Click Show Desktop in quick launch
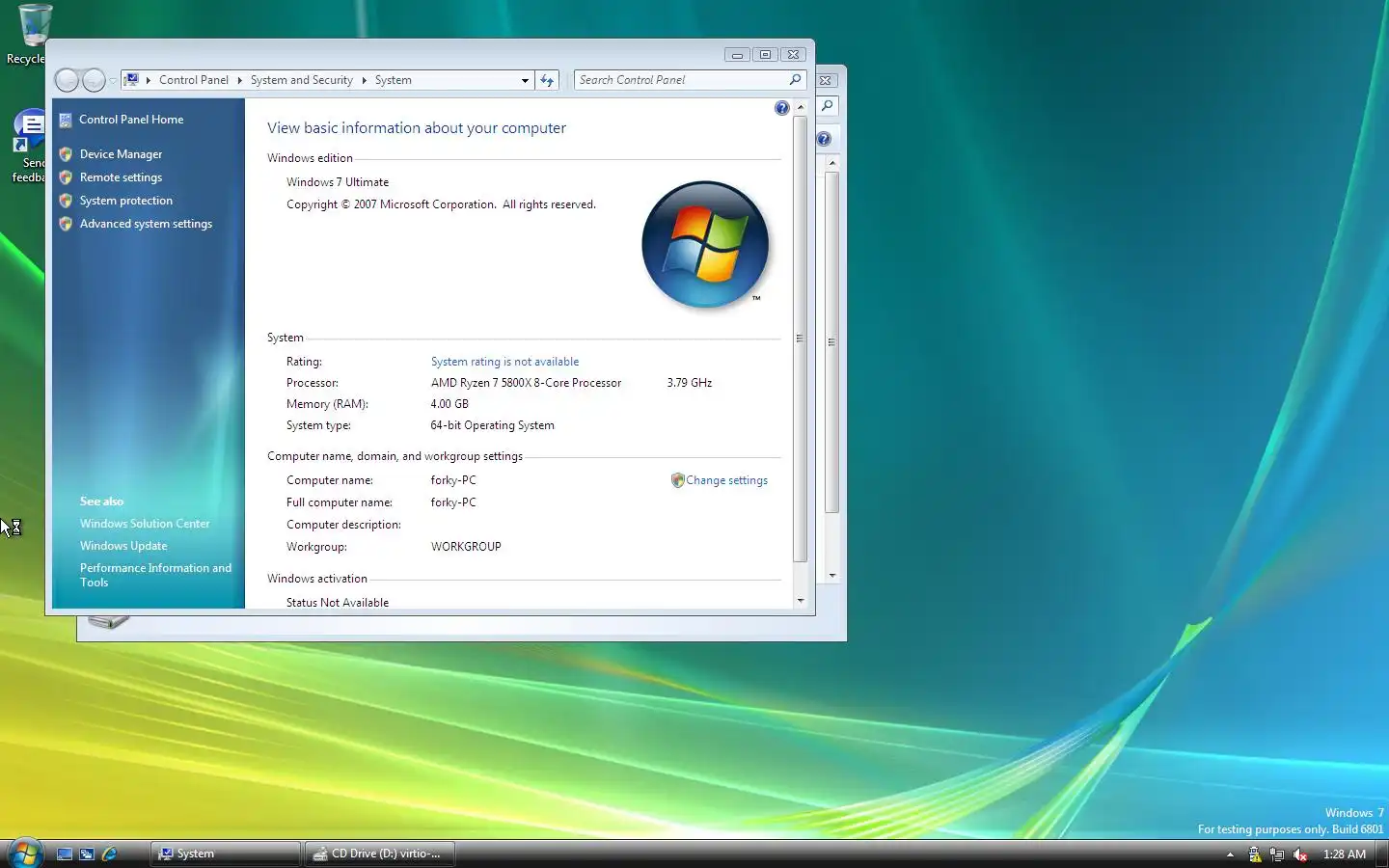The height and width of the screenshot is (868, 1389). click(65, 854)
